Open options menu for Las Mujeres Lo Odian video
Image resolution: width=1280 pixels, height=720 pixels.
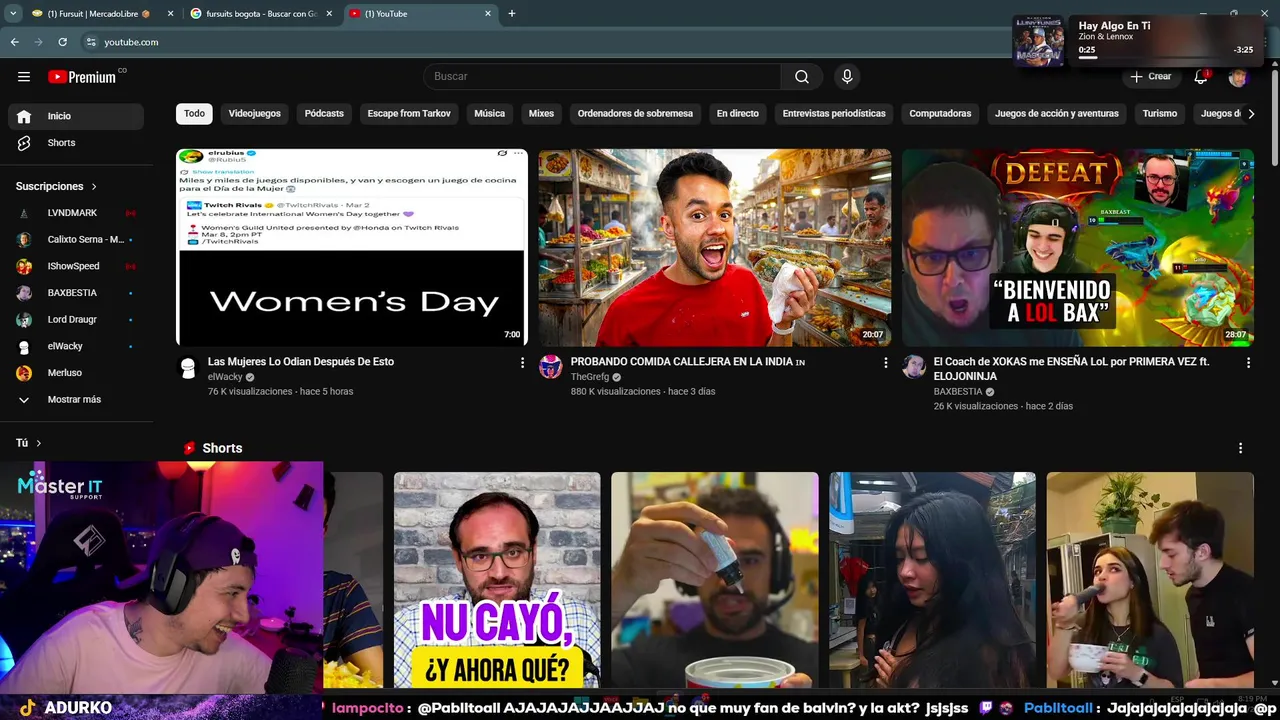pyautogui.click(x=522, y=363)
